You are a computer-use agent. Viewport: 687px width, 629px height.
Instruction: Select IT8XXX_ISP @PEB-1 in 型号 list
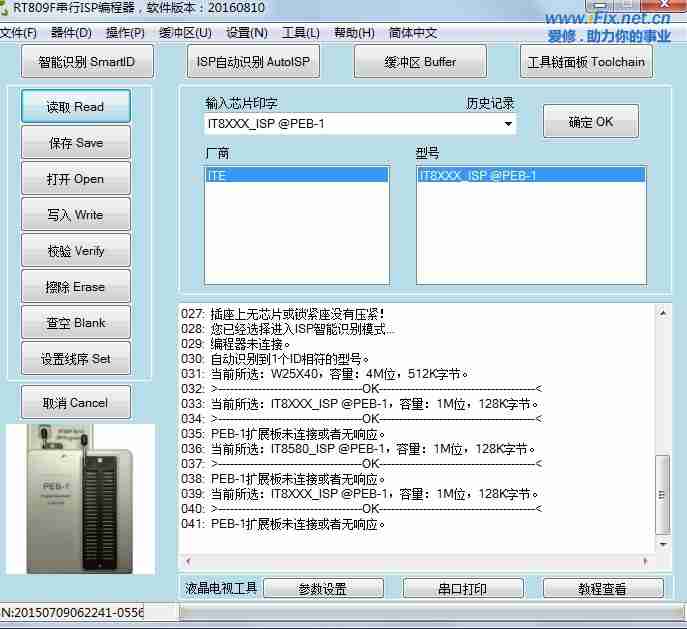(x=531, y=176)
